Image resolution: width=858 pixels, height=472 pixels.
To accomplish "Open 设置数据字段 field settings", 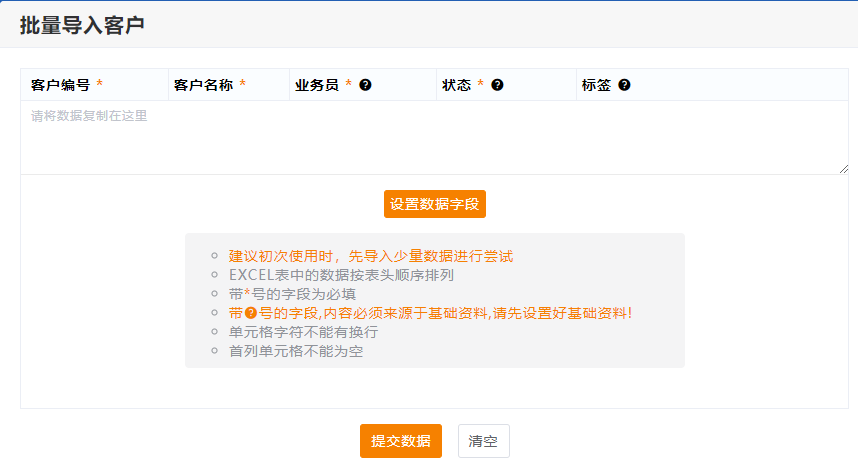I will (x=434, y=204).
